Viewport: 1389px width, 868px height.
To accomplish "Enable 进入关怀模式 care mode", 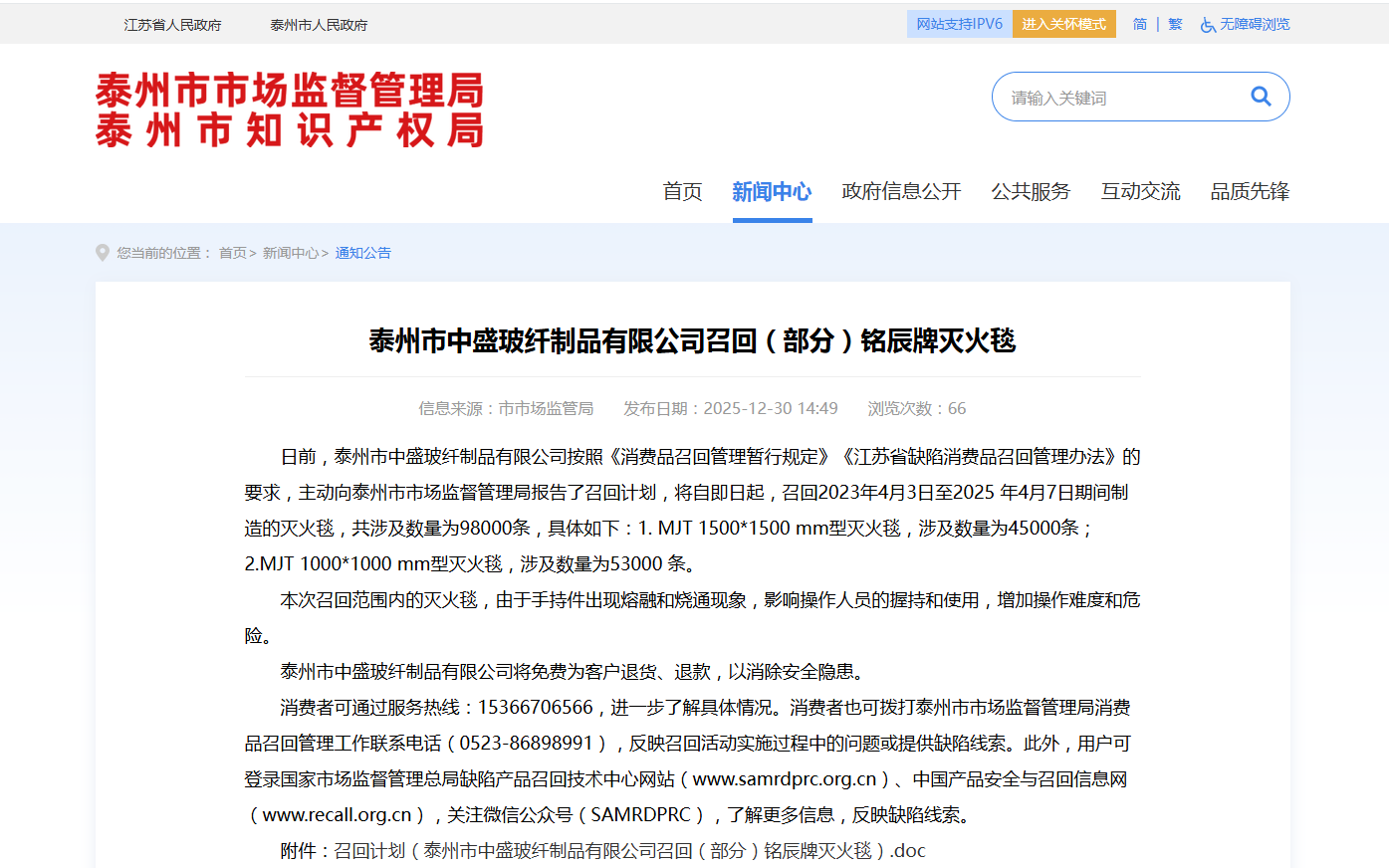I will tap(1063, 24).
